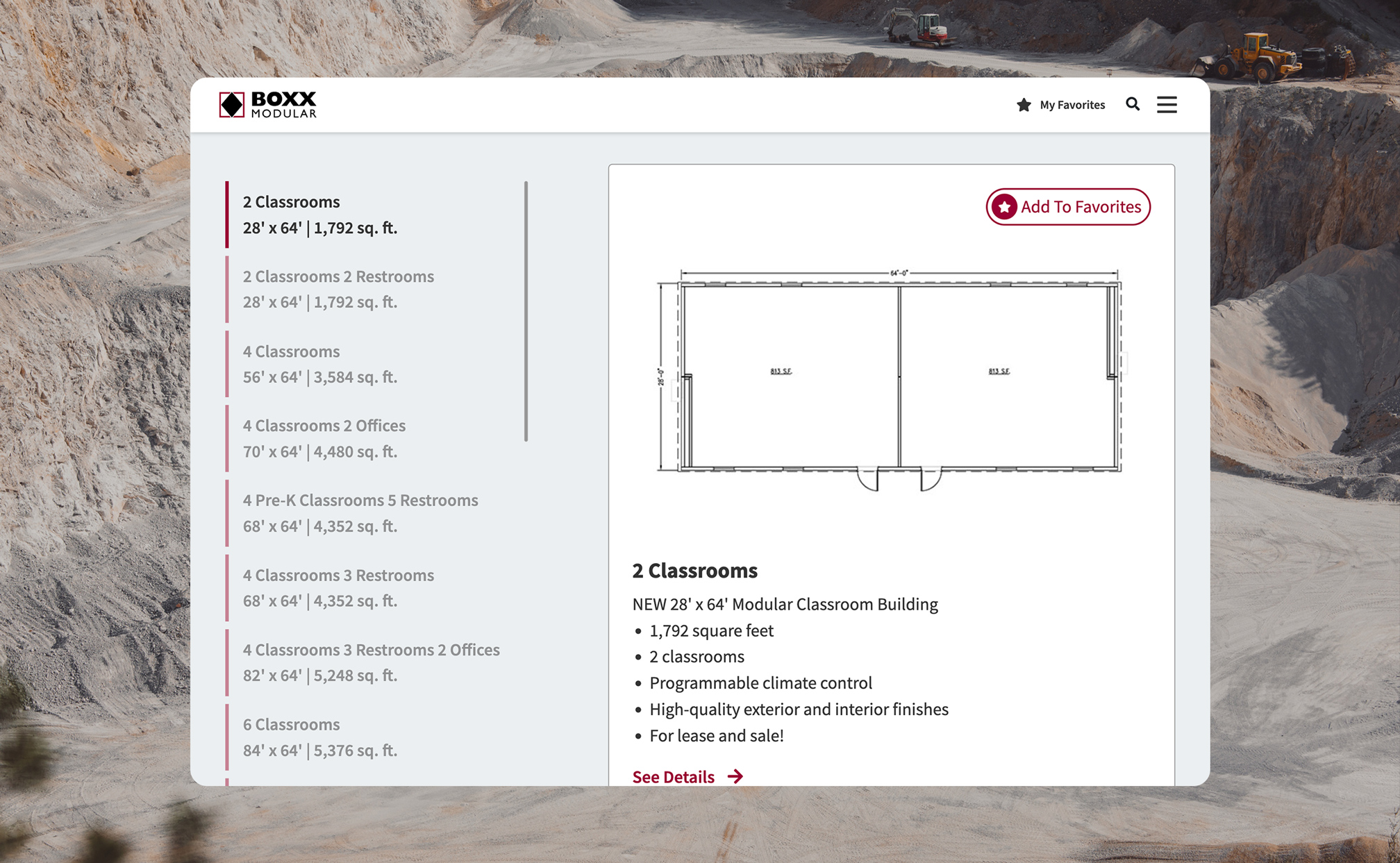Click the floor plan list scrollbar
The image size is (1400, 863).
pos(526,311)
